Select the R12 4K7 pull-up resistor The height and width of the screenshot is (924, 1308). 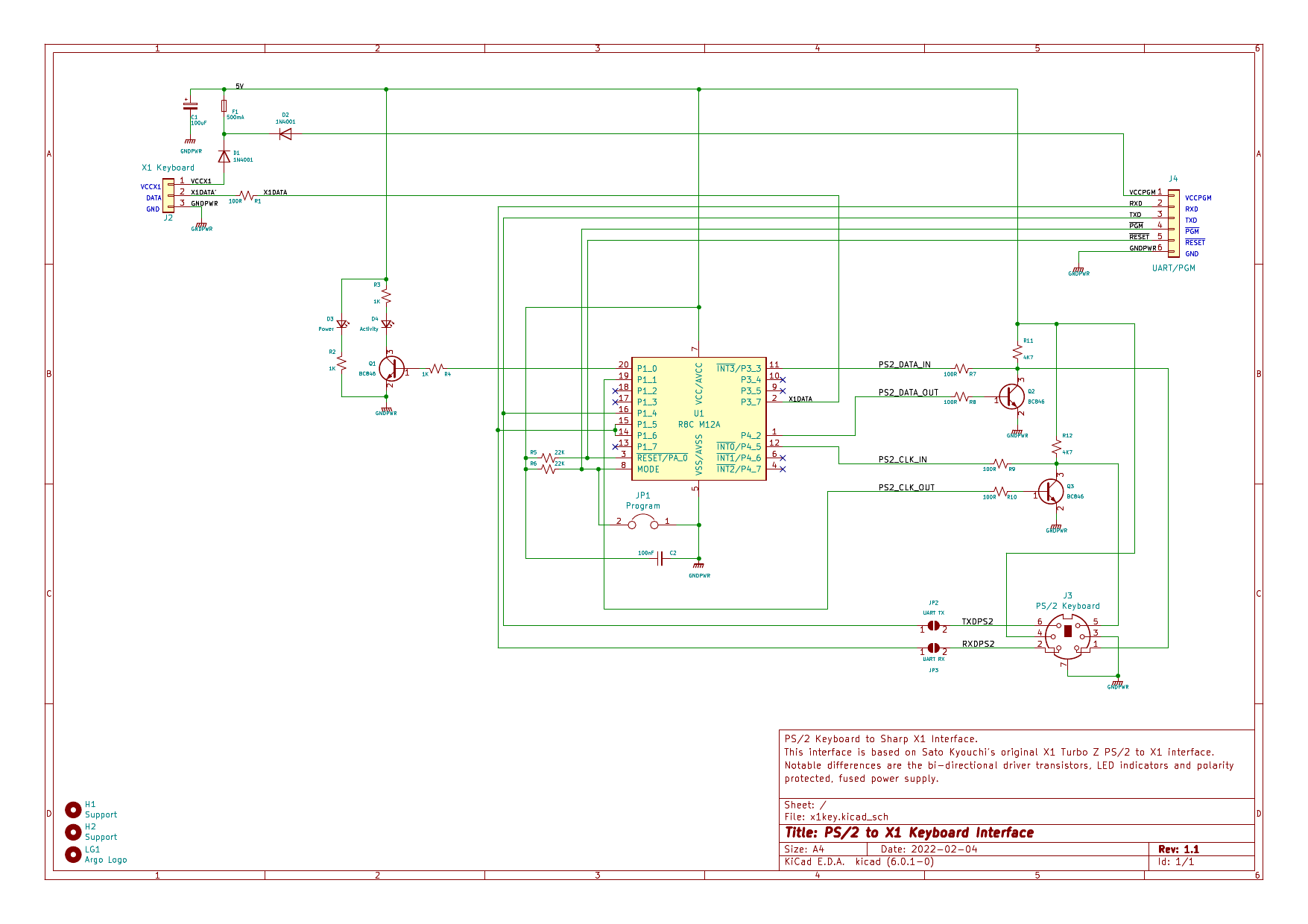pos(1056,447)
